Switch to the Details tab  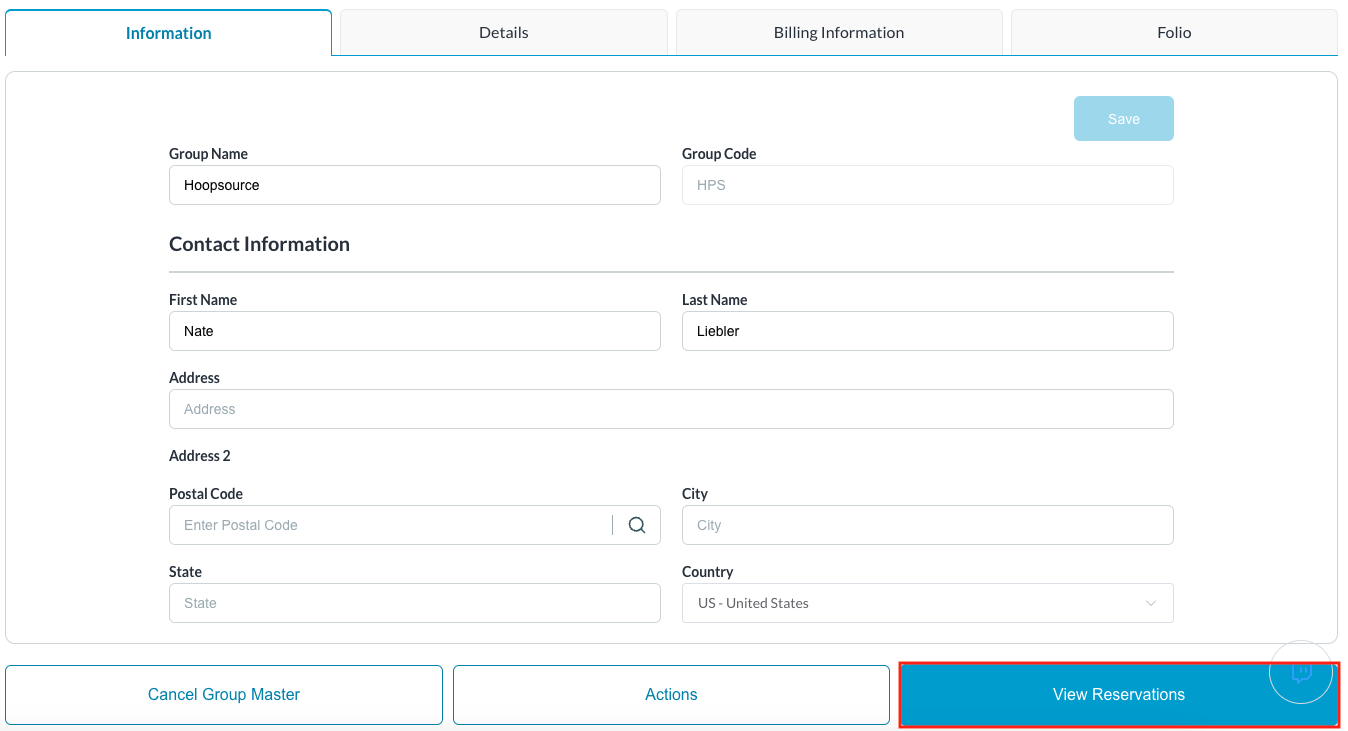[503, 33]
